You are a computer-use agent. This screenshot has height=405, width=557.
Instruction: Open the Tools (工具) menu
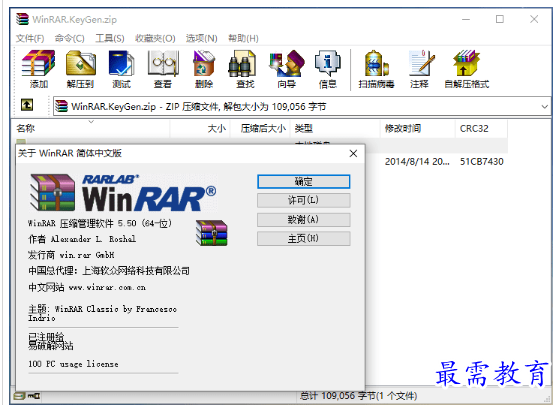[110, 38]
